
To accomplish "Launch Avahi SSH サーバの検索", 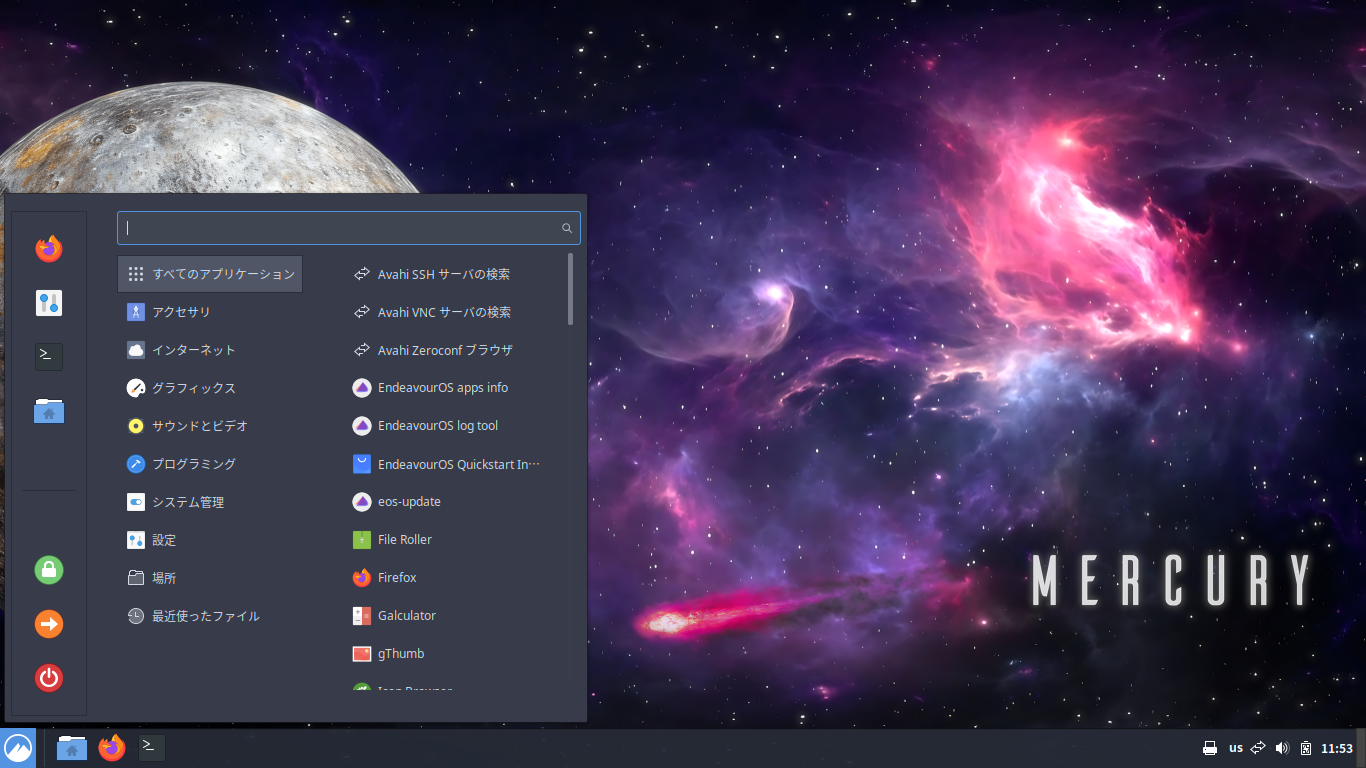I will 455,274.
